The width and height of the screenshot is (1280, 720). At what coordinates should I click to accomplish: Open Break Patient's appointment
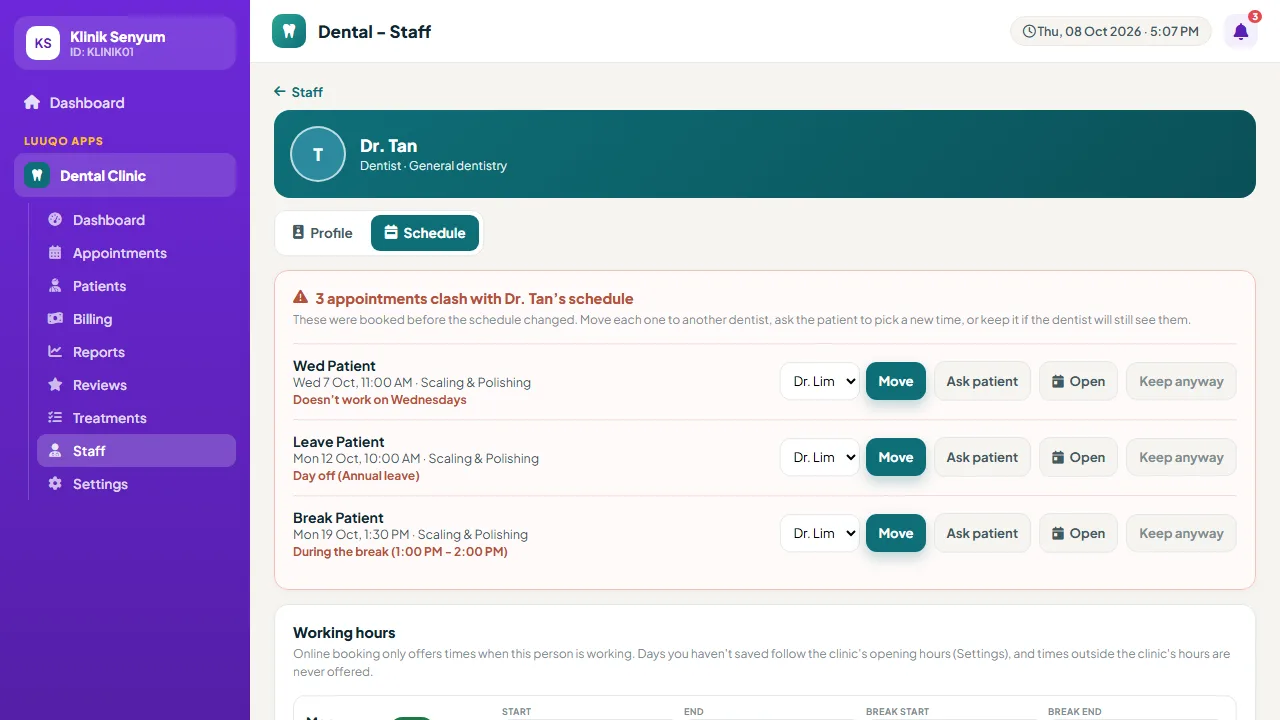pyautogui.click(x=1078, y=533)
